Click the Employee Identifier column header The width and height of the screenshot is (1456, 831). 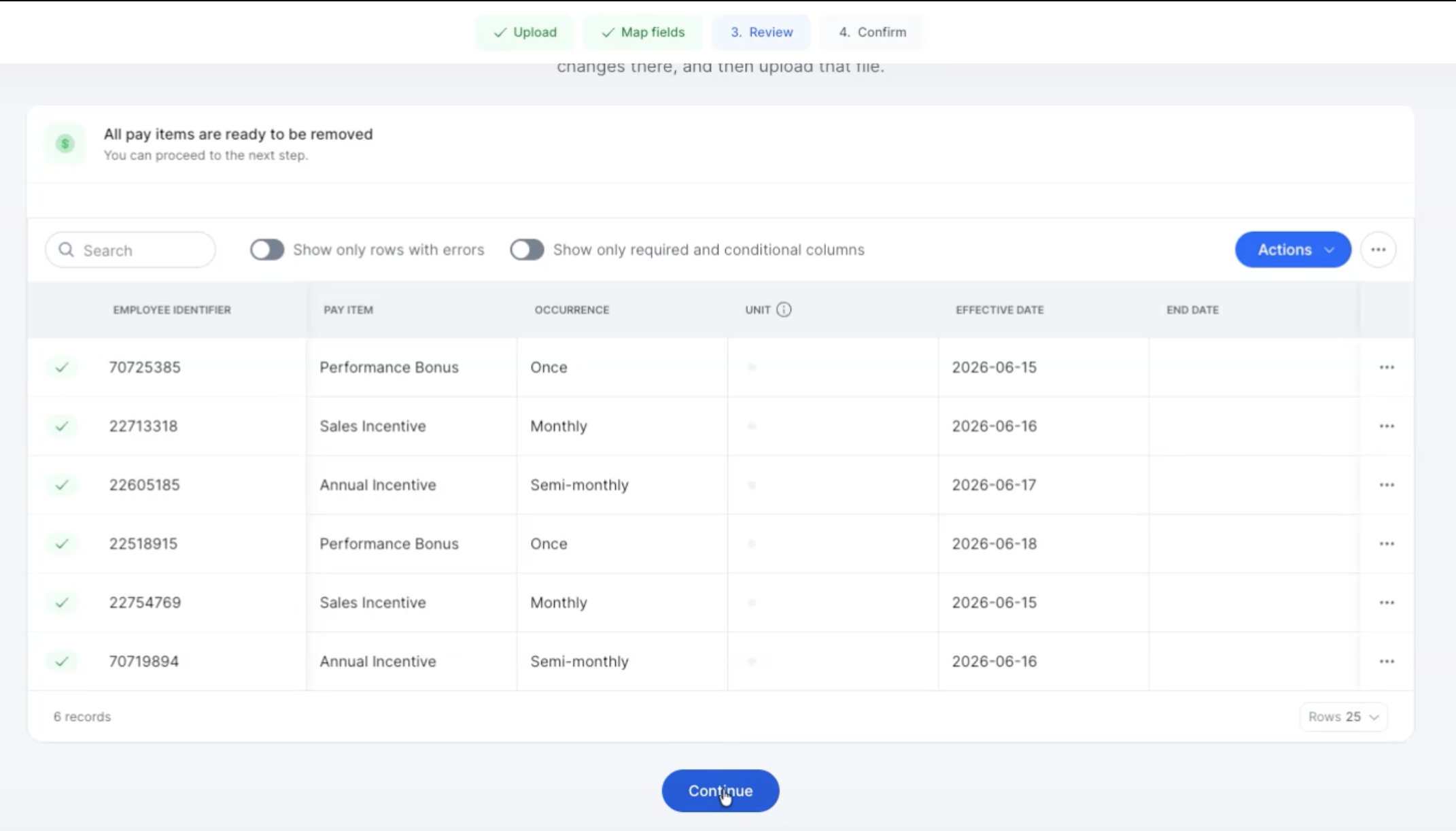point(172,310)
